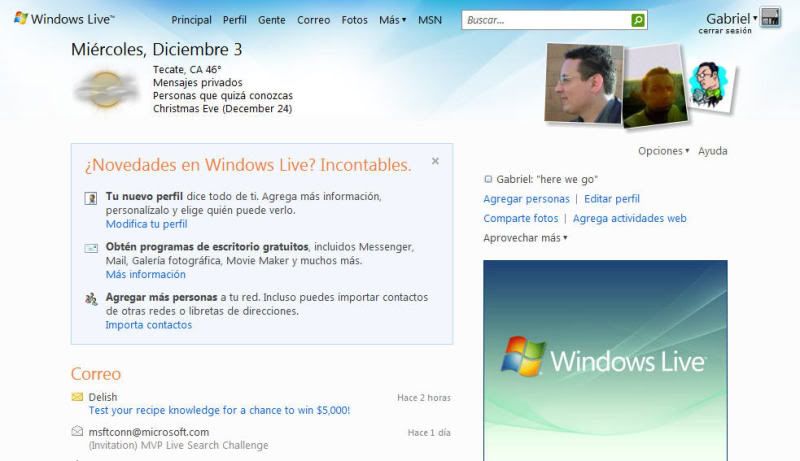Click the green search magnifier button
The height and width of the screenshot is (461, 800).
tap(638, 20)
